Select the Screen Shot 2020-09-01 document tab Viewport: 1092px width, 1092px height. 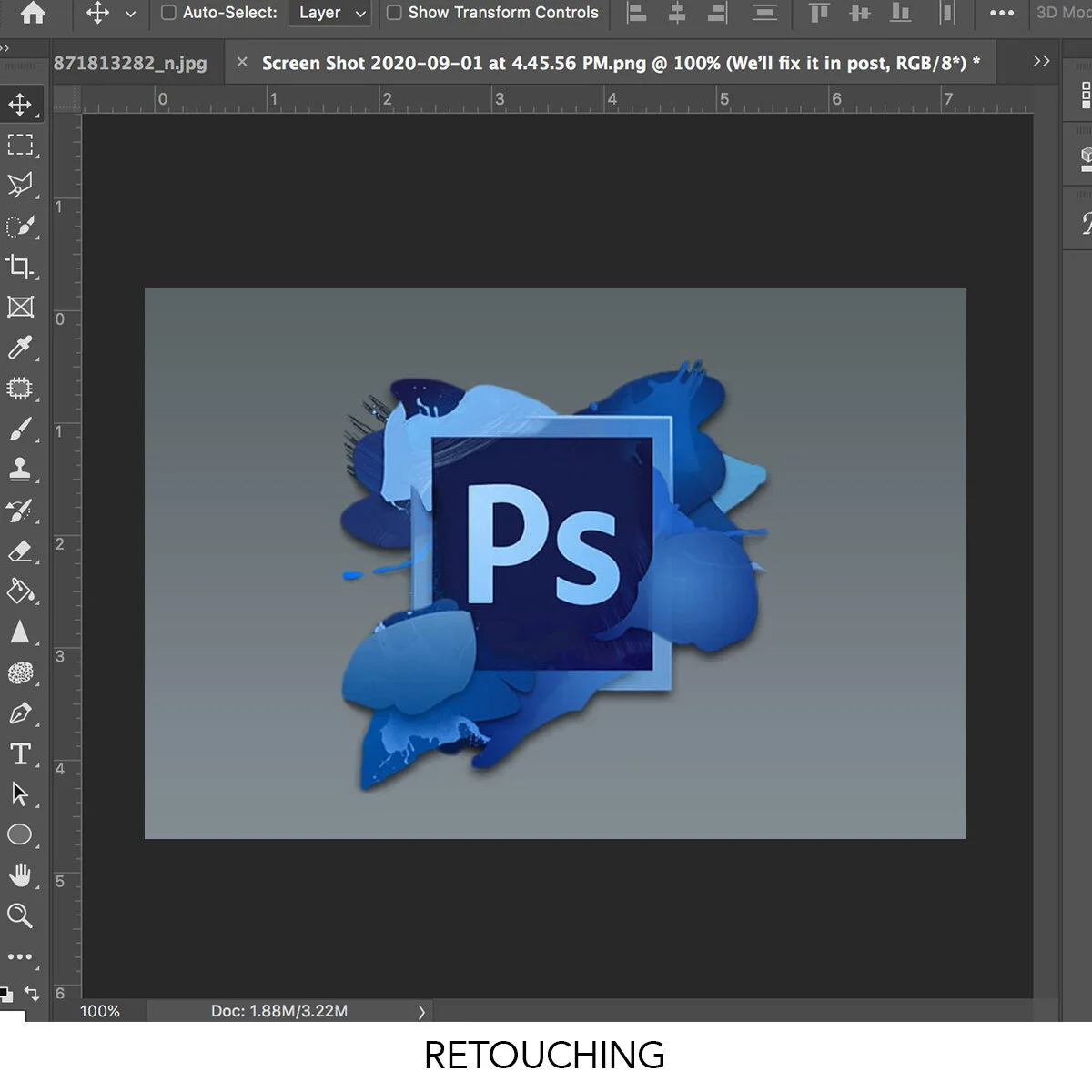621,63
